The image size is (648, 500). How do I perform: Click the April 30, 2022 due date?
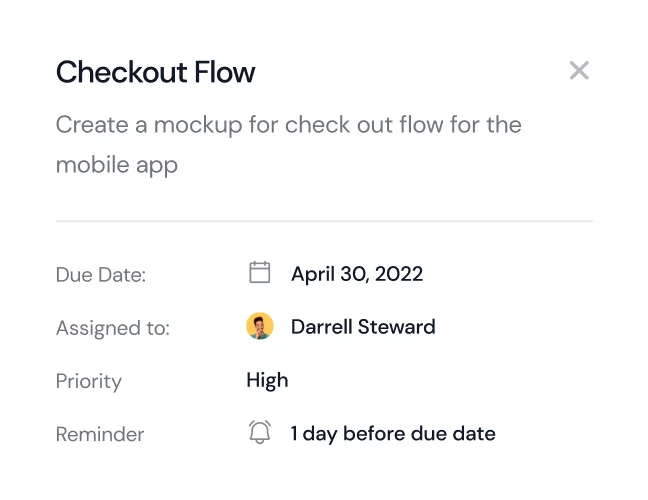tap(356, 274)
